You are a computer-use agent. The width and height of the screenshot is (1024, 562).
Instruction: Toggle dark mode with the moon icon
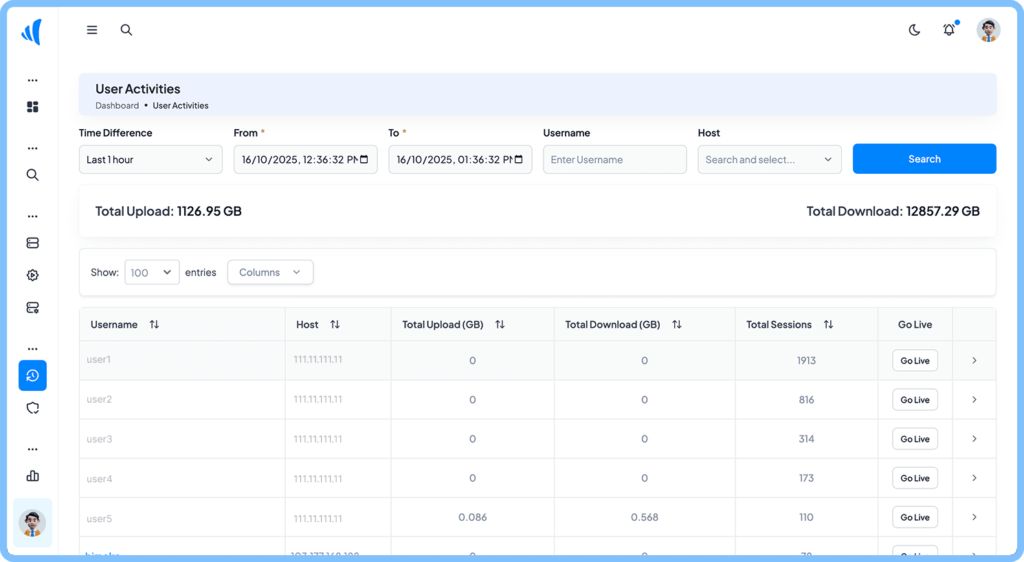coord(914,30)
